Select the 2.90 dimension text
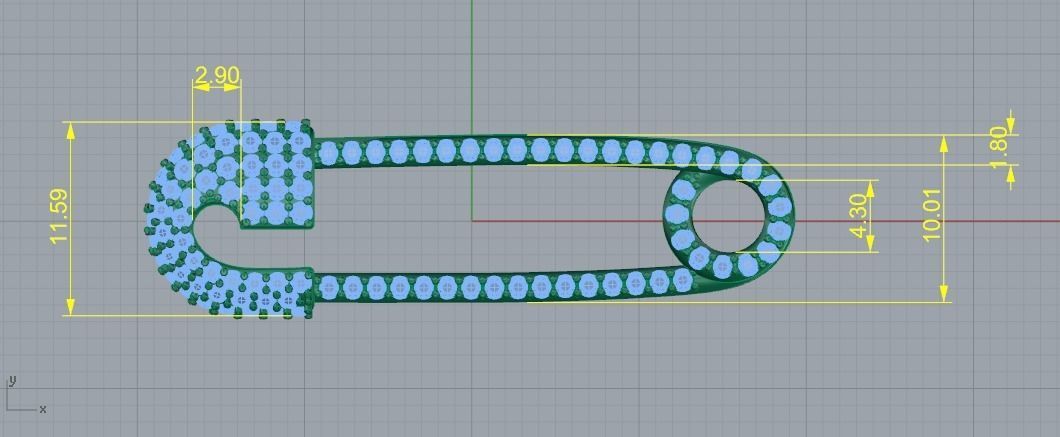This screenshot has height=437, width=1060. point(217,76)
